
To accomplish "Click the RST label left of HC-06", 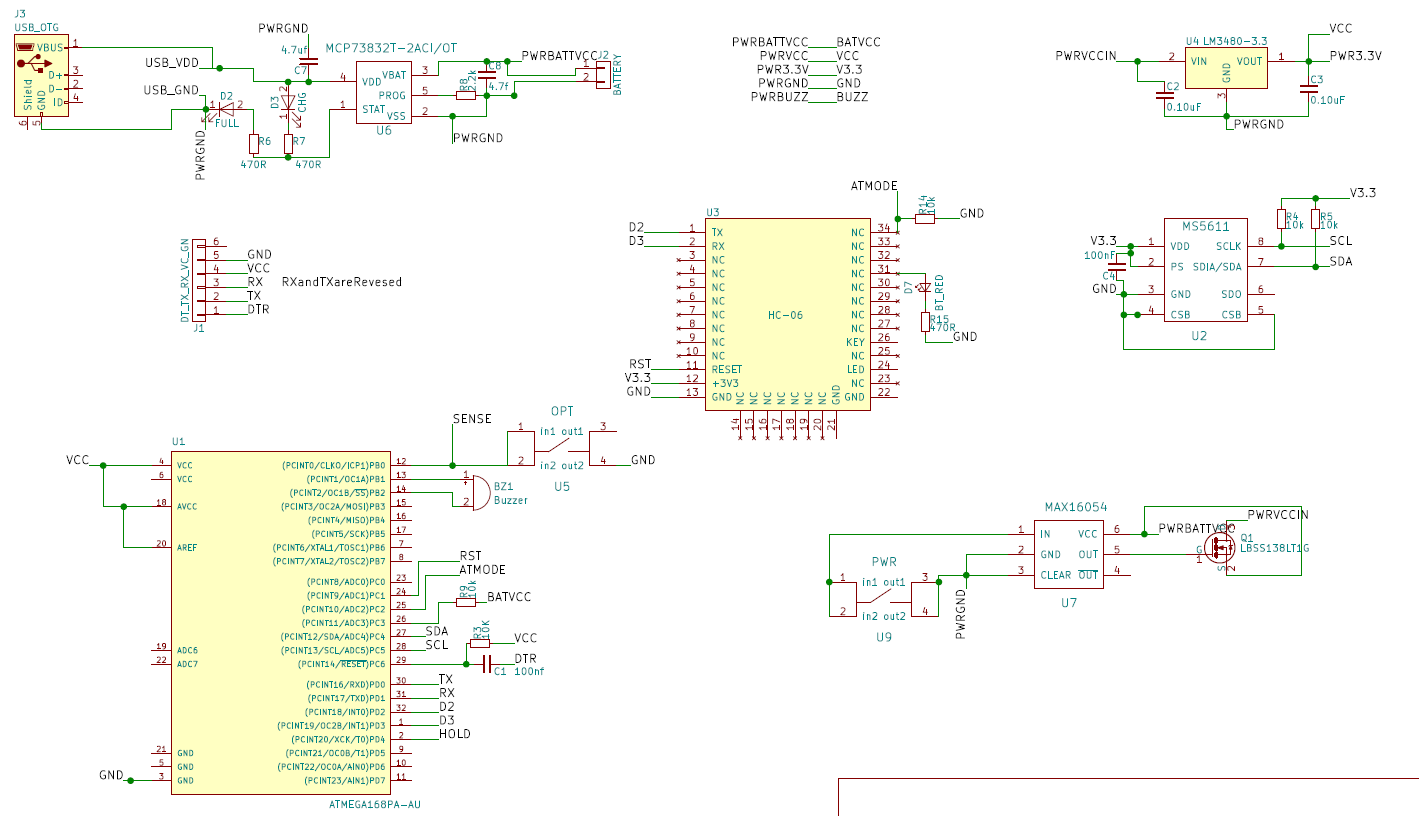I will click(640, 364).
